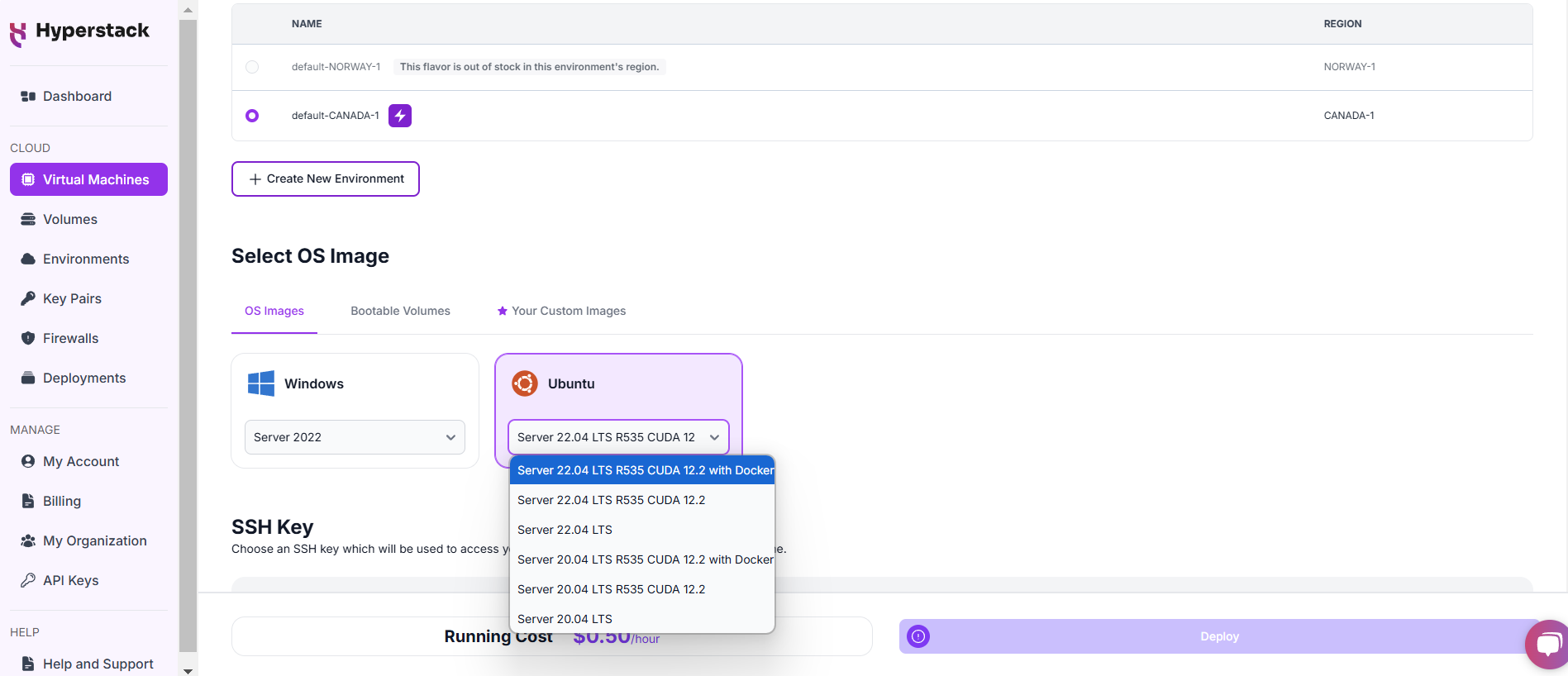1568x676 pixels.
Task: Switch to Your Custom Images tab
Action: [x=561, y=311]
